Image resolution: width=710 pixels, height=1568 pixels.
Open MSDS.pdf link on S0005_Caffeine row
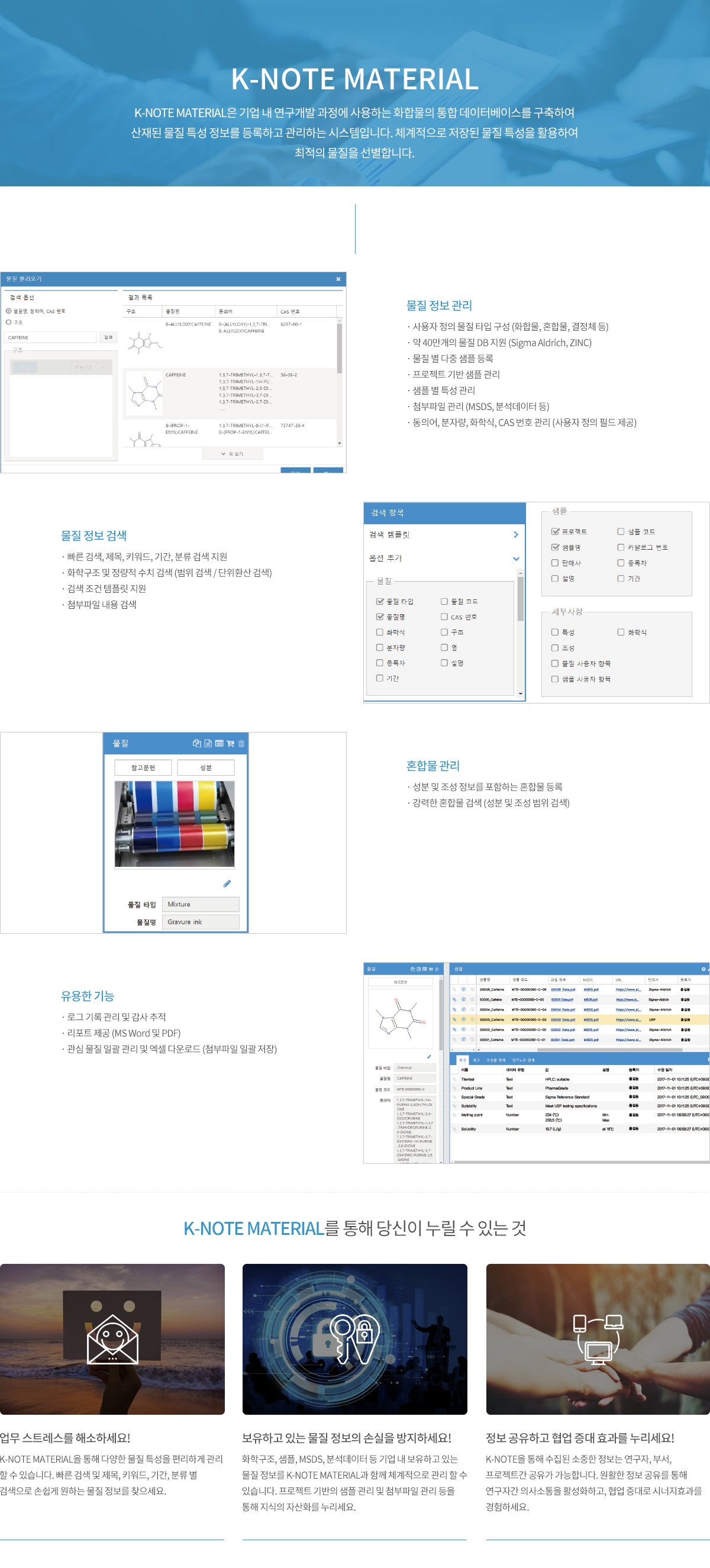[591, 999]
